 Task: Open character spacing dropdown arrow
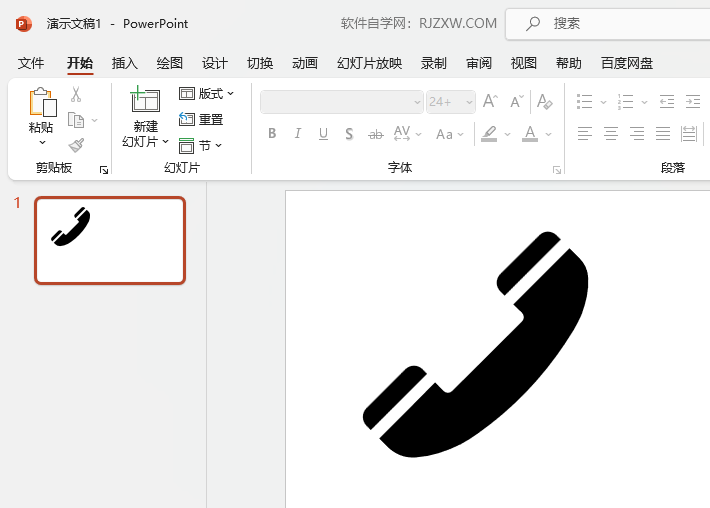click(x=418, y=134)
